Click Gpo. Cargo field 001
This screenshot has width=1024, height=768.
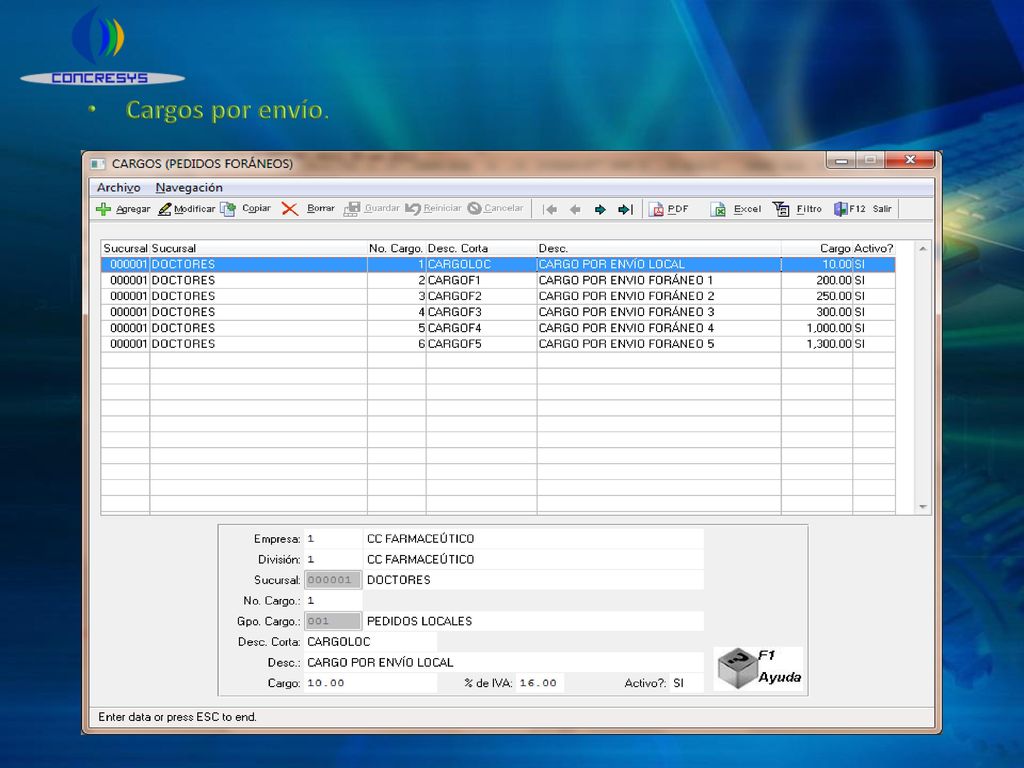coord(332,621)
